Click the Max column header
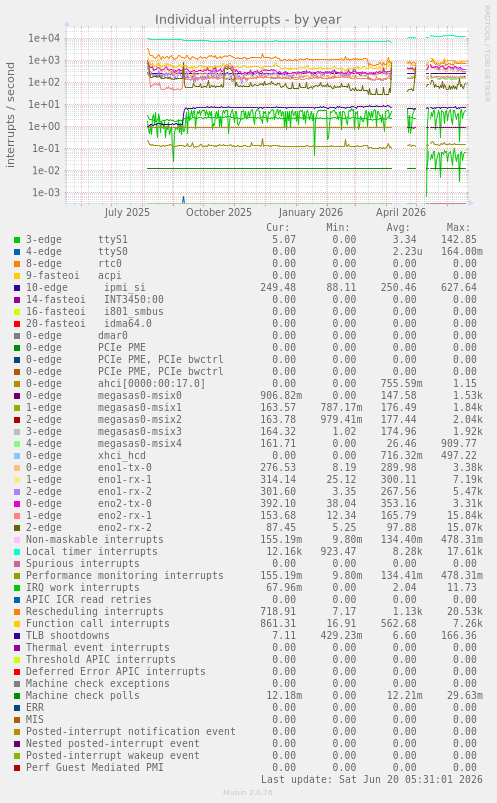The width and height of the screenshot is (497, 803). tap(458, 227)
